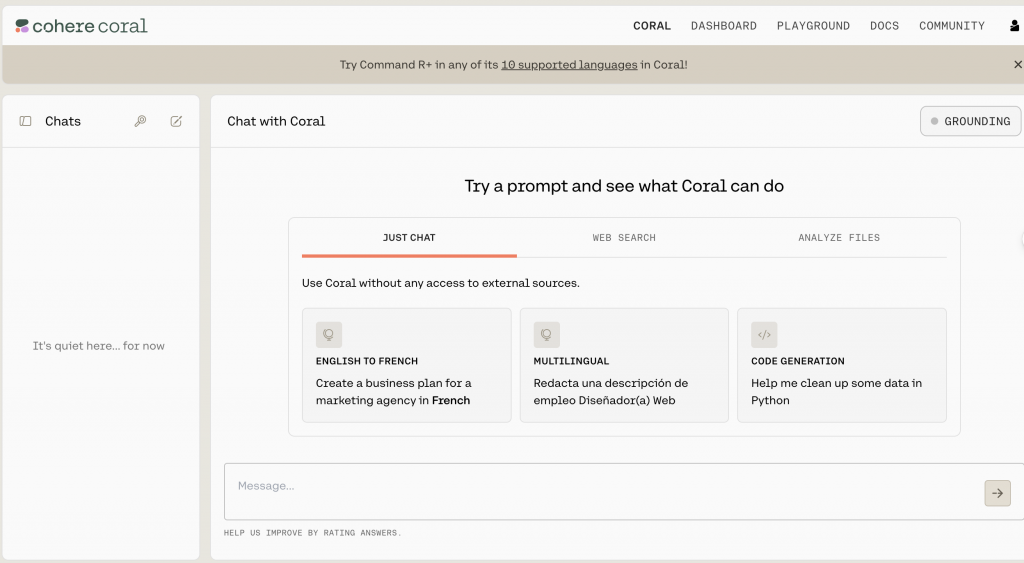This screenshot has width=1024, height=563.
Task: Click the code generation brackets icon
Action: [764, 335]
